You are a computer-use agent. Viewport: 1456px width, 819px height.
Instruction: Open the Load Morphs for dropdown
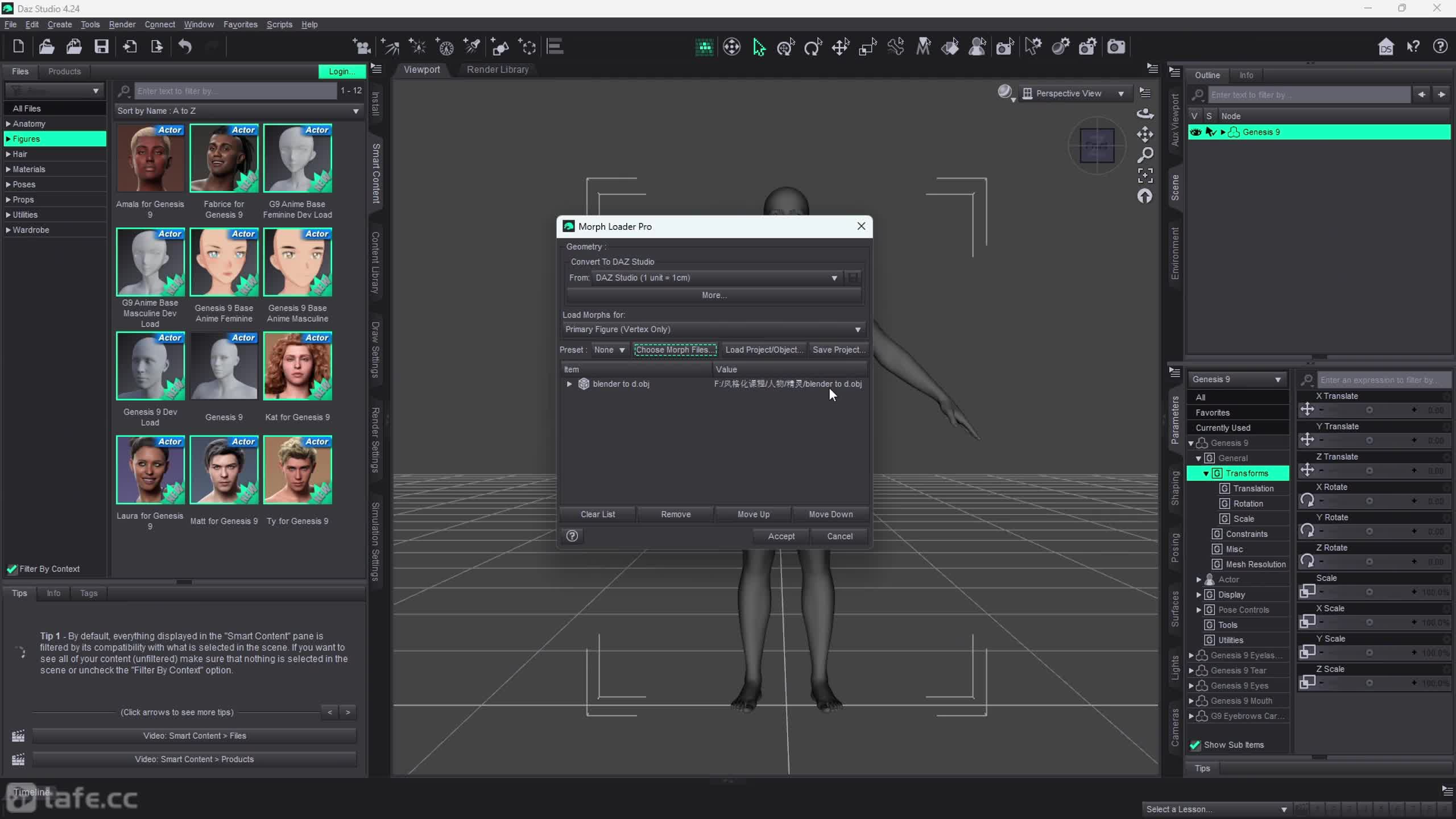tap(713, 329)
